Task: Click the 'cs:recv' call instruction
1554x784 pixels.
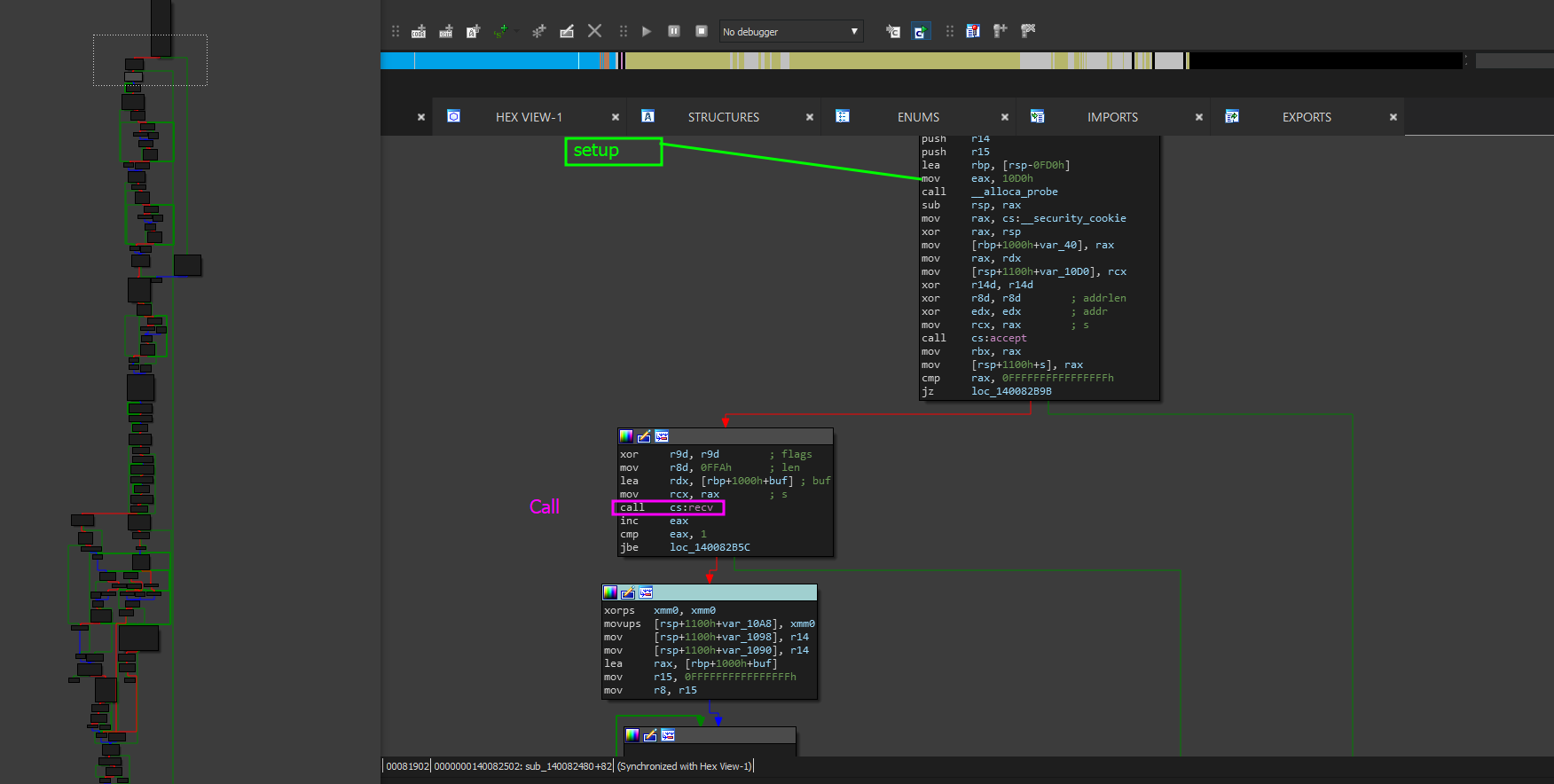Action: (691, 507)
